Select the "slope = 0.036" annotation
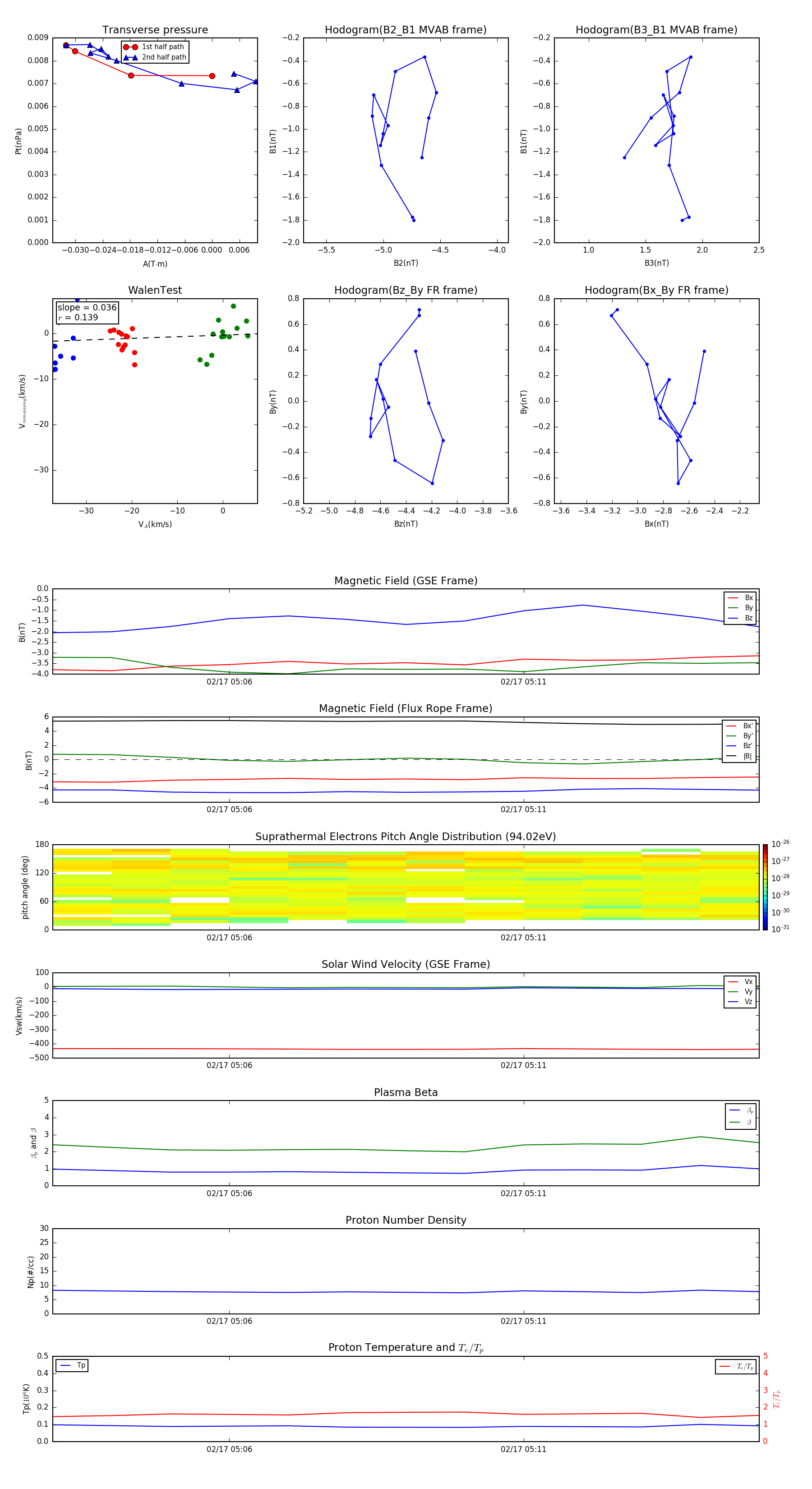Viewport: 812px width, 1489px height. (x=87, y=308)
